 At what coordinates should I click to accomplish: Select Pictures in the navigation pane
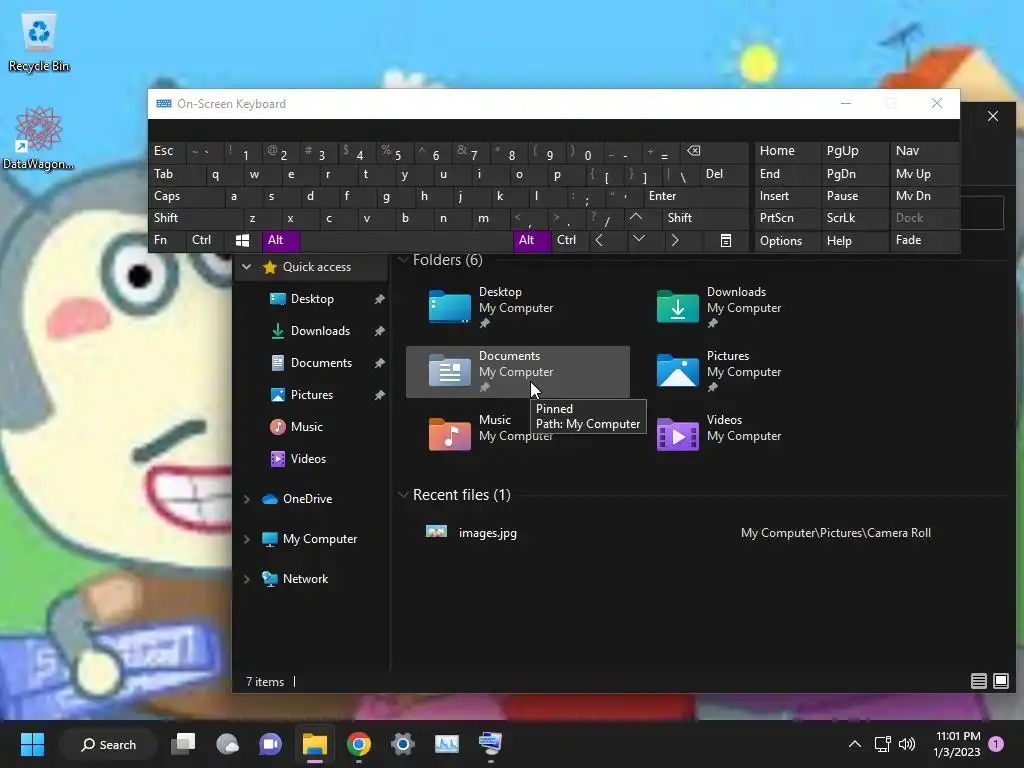312,394
